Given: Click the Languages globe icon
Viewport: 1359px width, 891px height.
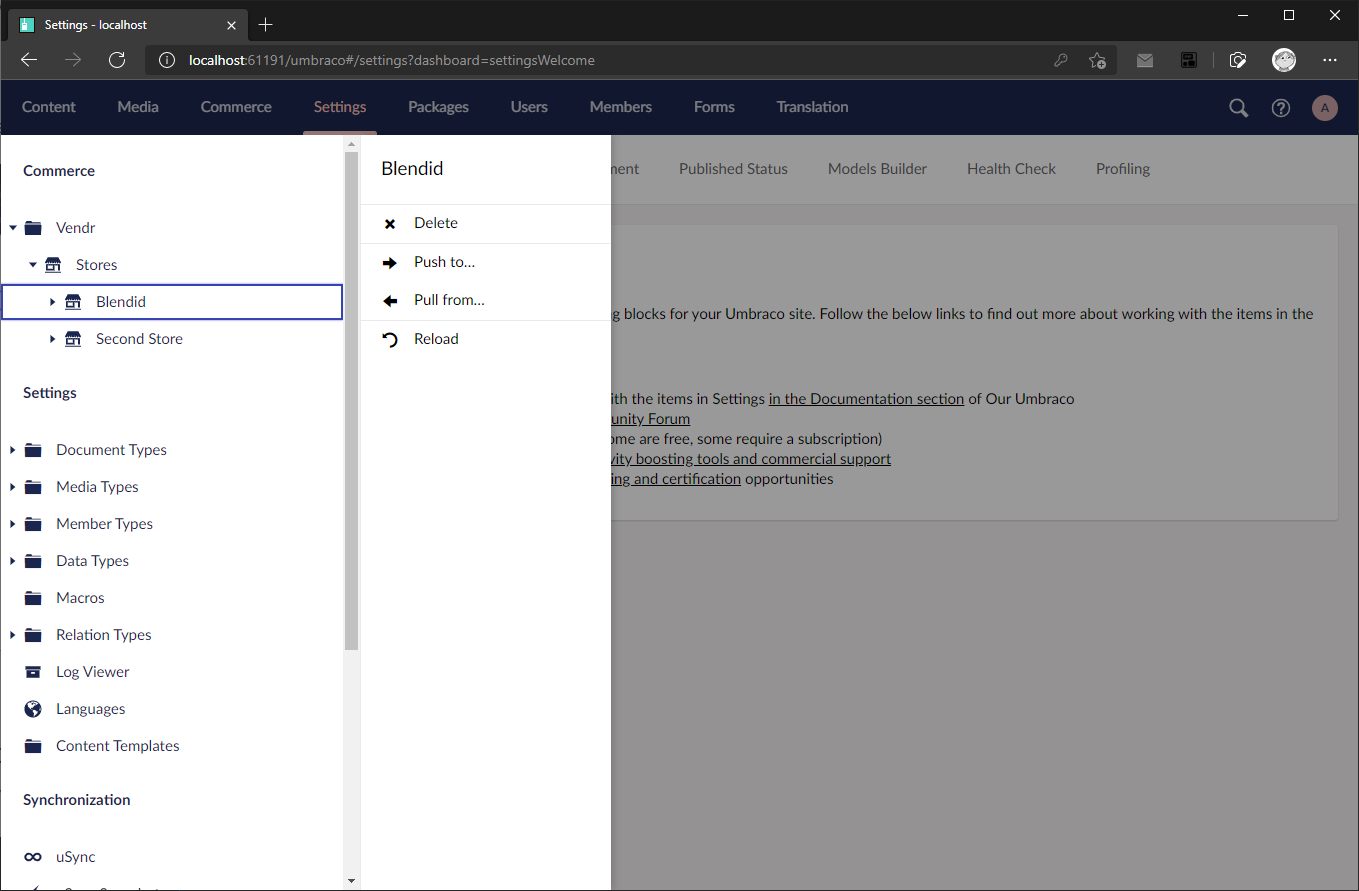Looking at the screenshot, I should pos(33,709).
